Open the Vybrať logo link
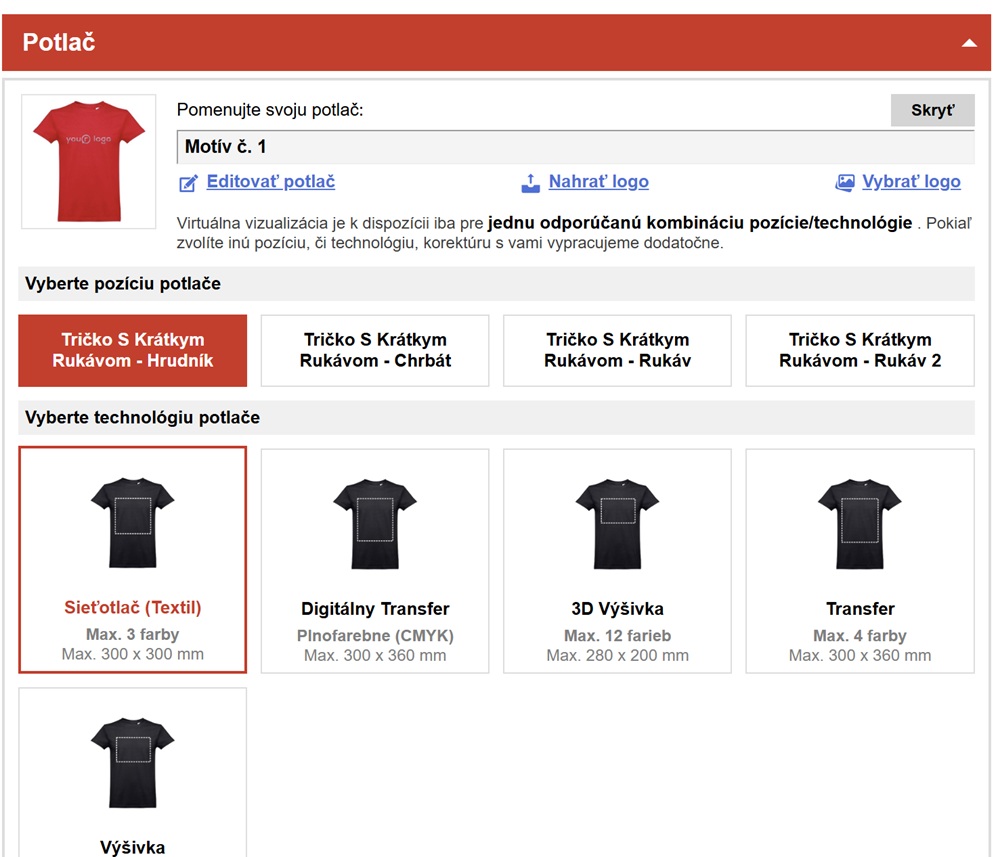The image size is (1000, 857). (911, 182)
